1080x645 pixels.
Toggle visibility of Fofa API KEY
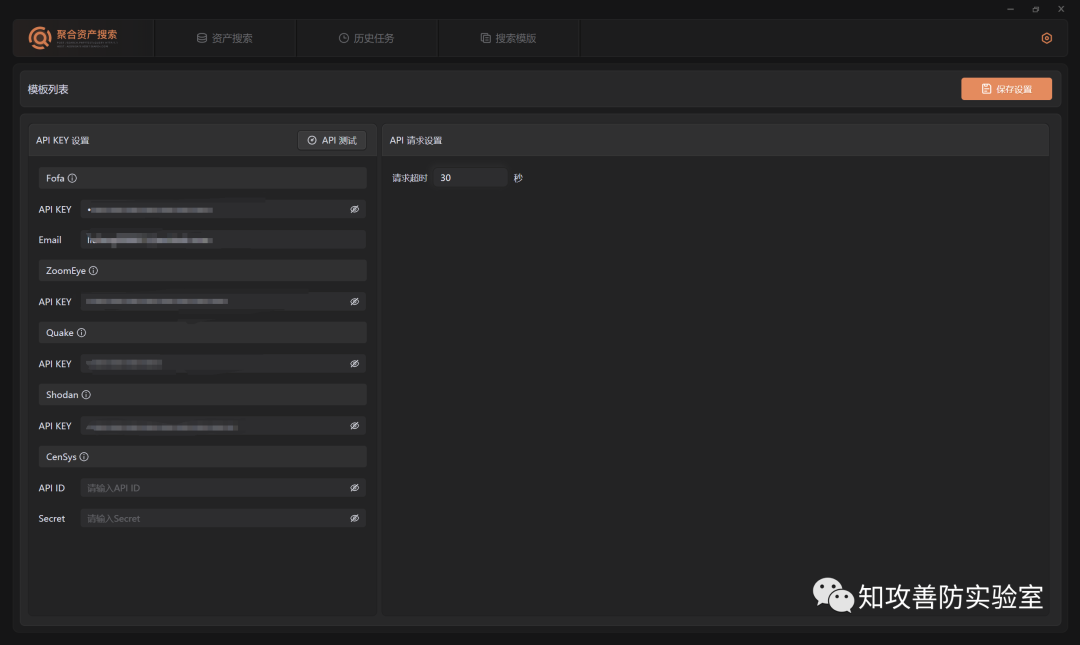[355, 209]
